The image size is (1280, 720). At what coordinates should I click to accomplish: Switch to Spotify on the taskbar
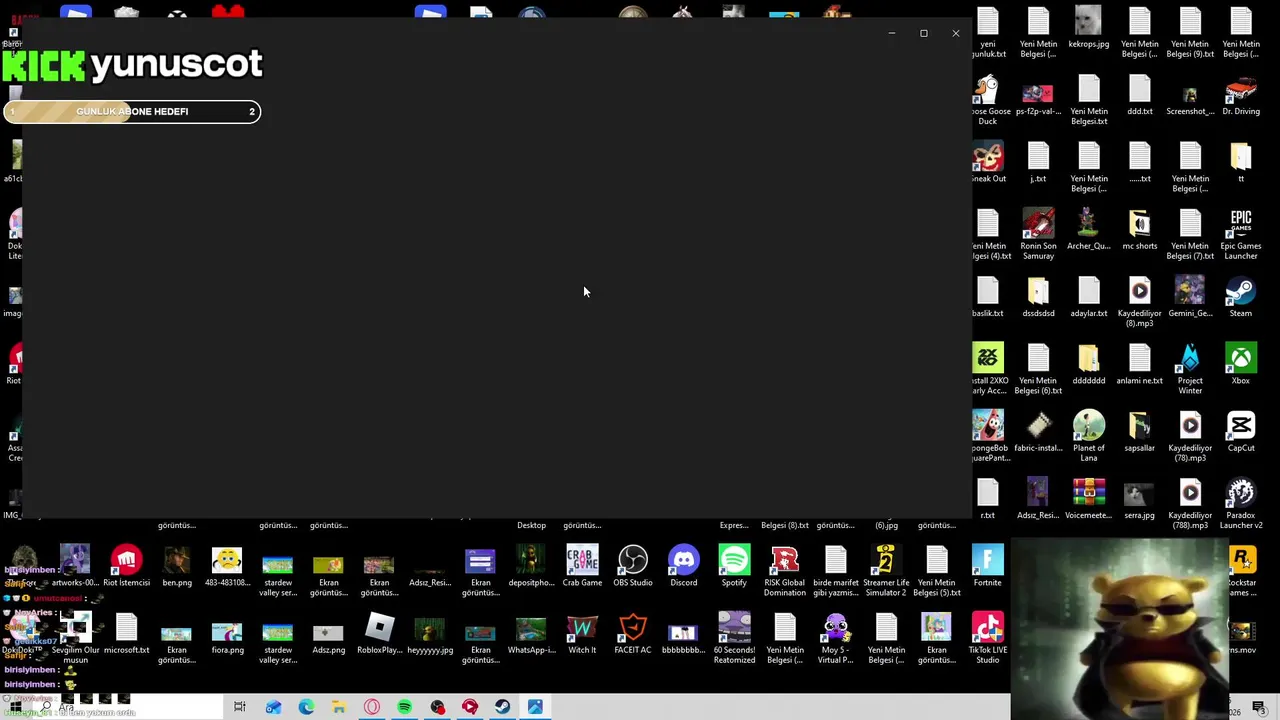pos(404,707)
